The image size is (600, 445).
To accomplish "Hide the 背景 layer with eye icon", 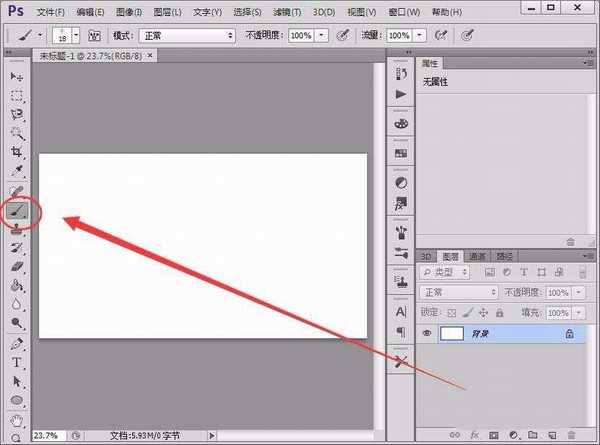I will (x=428, y=334).
